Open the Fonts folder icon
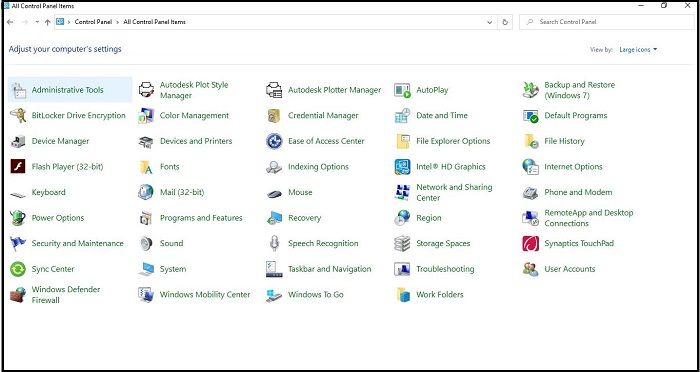 [x=146, y=167]
